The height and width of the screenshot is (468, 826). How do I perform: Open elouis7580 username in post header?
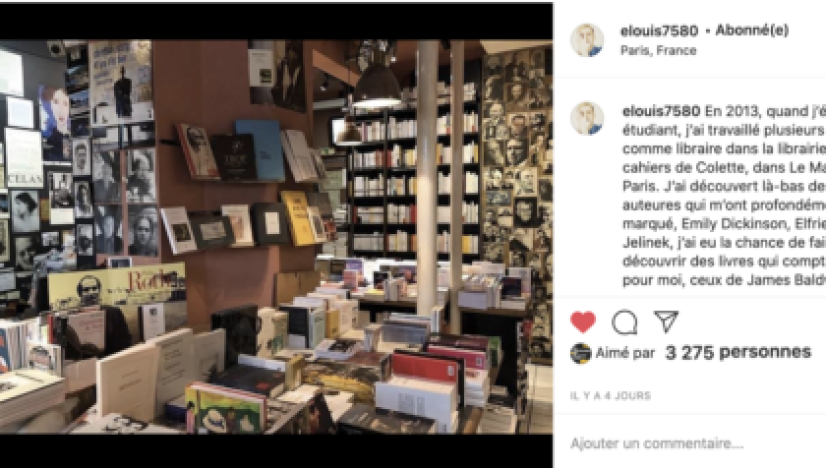(659, 31)
